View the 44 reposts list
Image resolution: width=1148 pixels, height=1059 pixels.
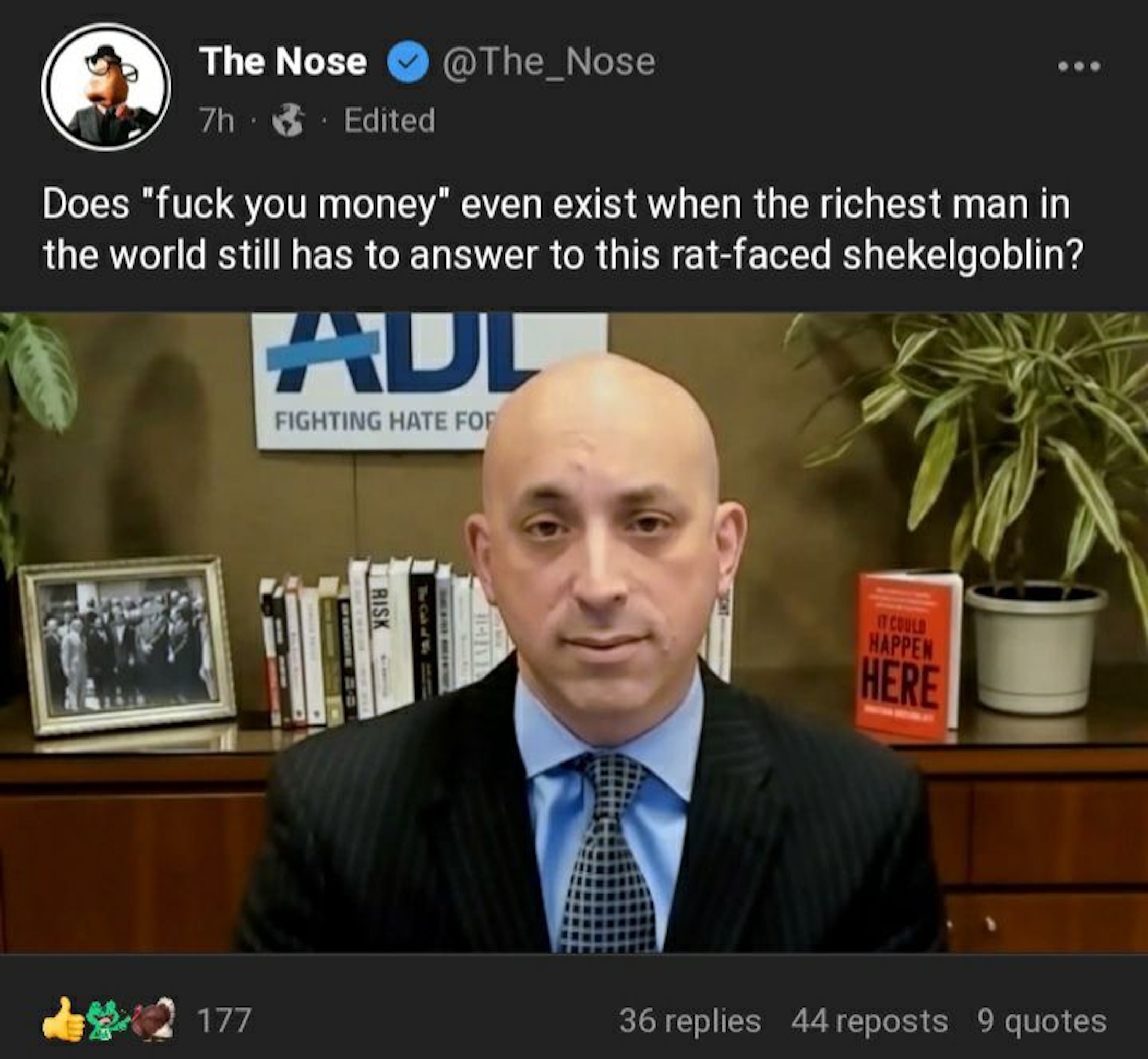(x=869, y=1021)
